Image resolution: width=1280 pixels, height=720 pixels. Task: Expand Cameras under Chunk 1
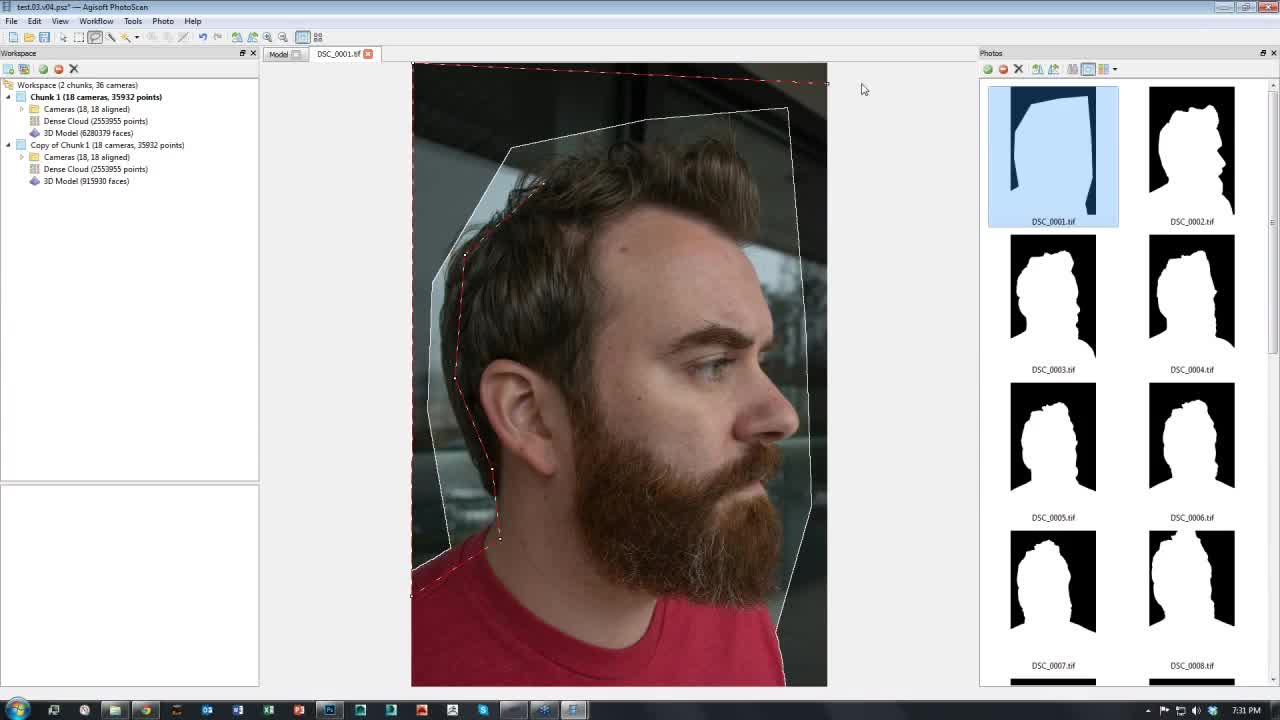(22, 109)
